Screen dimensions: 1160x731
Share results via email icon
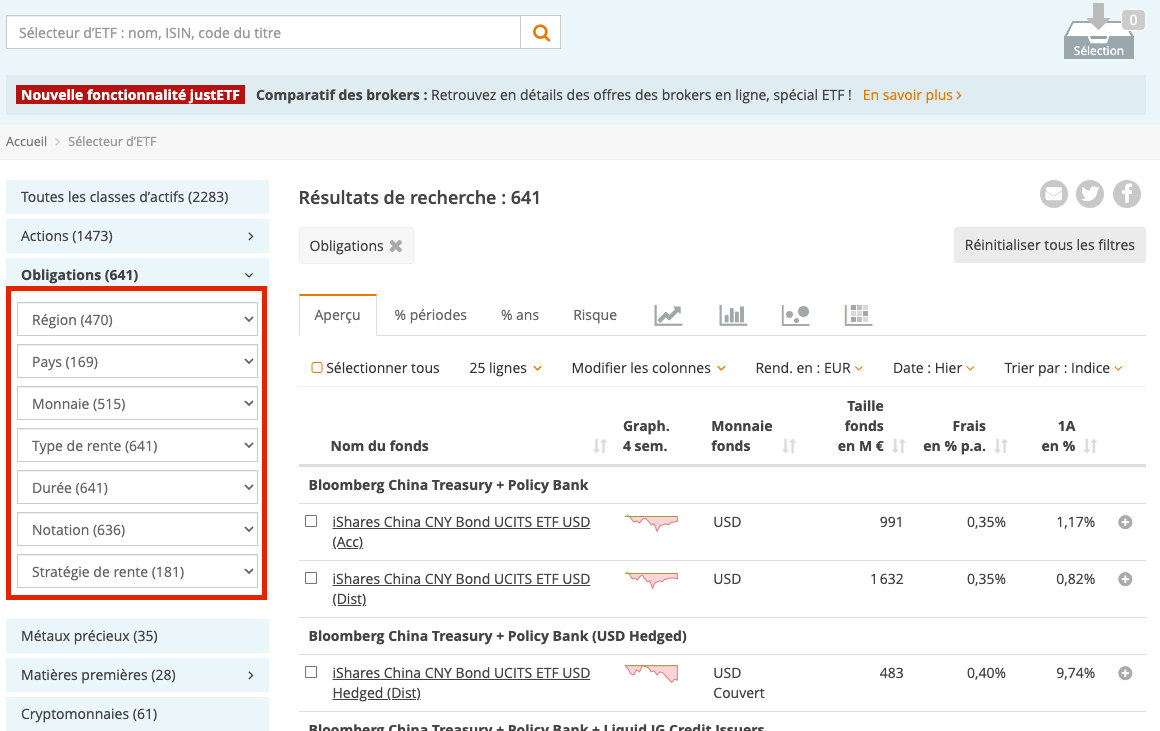[x=1054, y=194]
